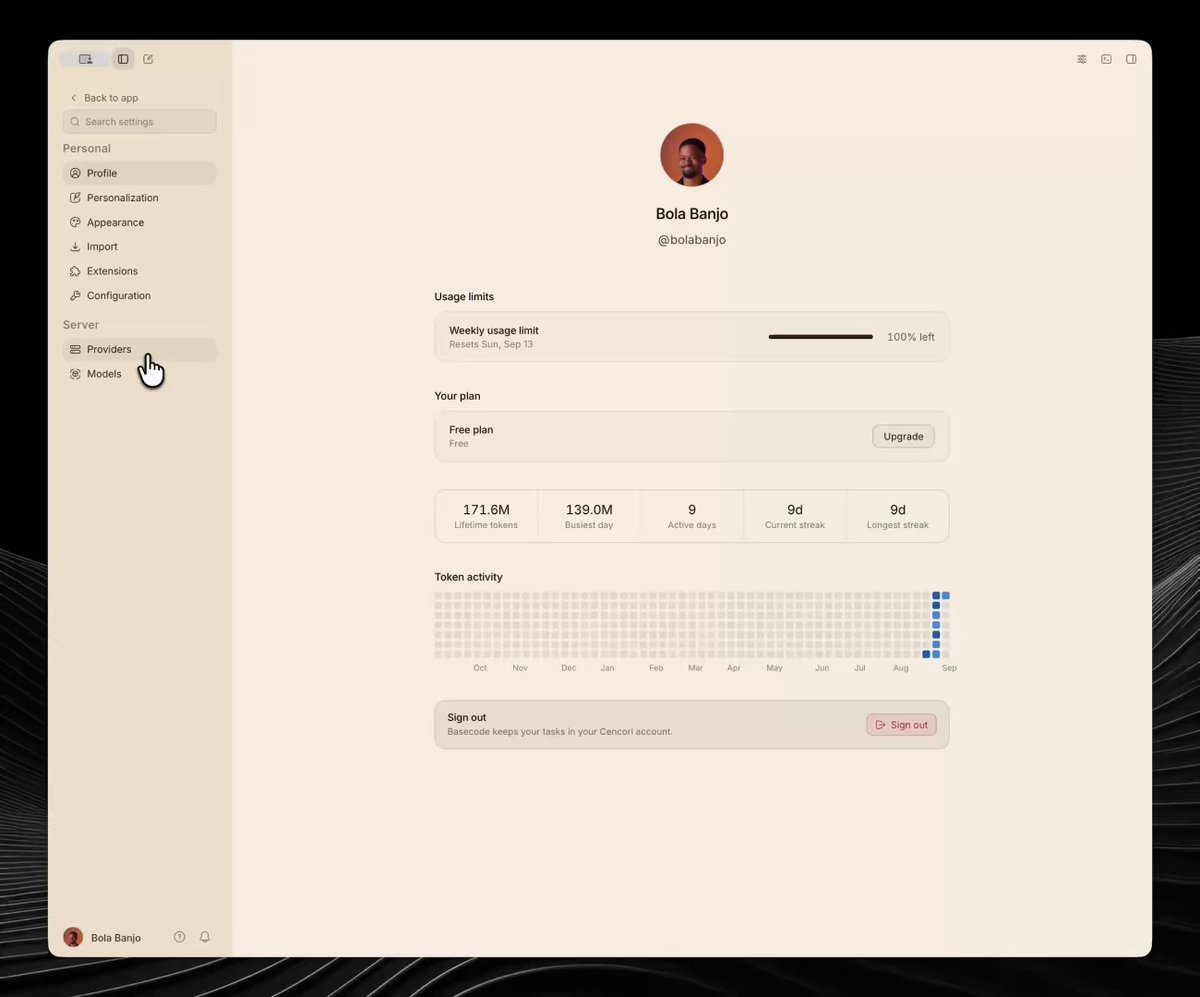Screen dimensions: 1200x997
Task: Click the Import download icon
Action: tap(75, 247)
